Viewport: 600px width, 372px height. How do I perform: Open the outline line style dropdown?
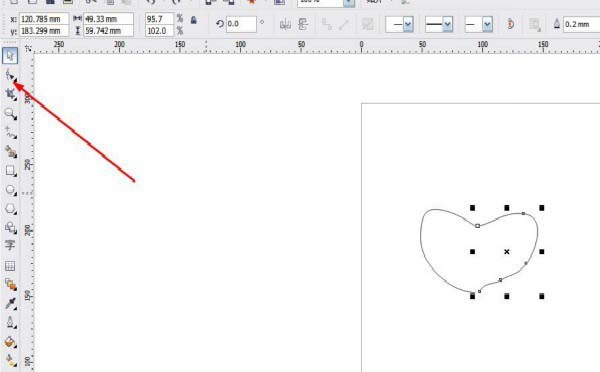(447, 24)
